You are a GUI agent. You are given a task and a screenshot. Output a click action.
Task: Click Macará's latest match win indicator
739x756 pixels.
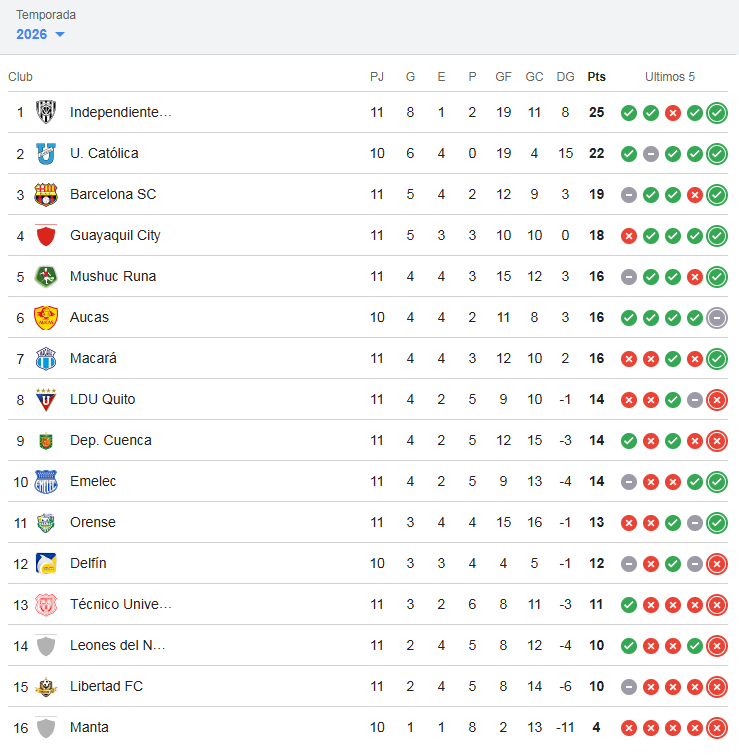click(x=717, y=358)
